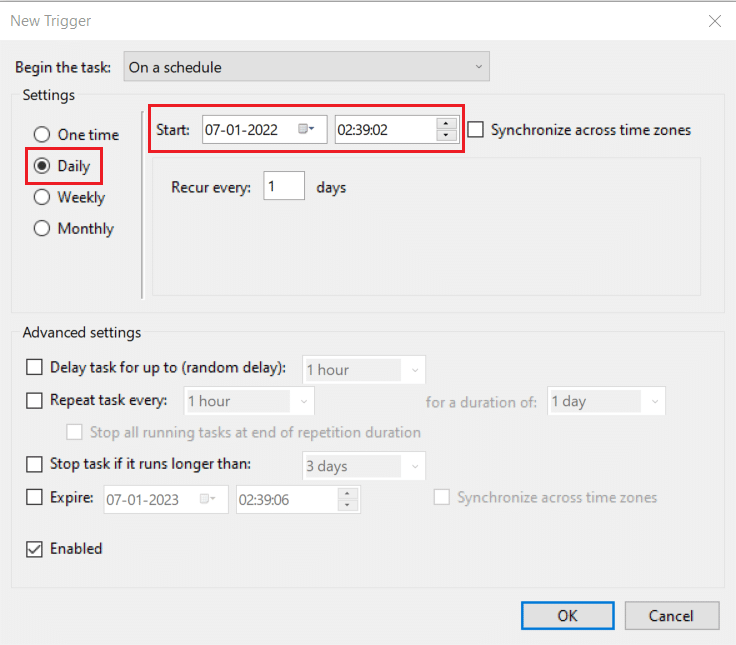This screenshot has height=645, width=736.
Task: Uncheck the Enabled checkbox
Action: 34,549
